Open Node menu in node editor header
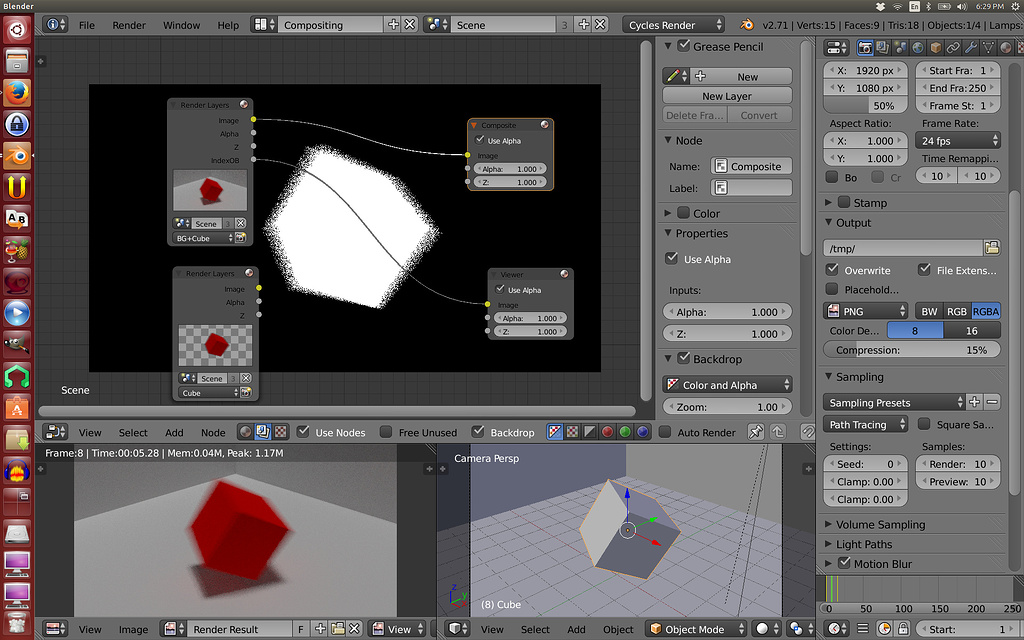This screenshot has width=1024, height=640. pos(213,432)
